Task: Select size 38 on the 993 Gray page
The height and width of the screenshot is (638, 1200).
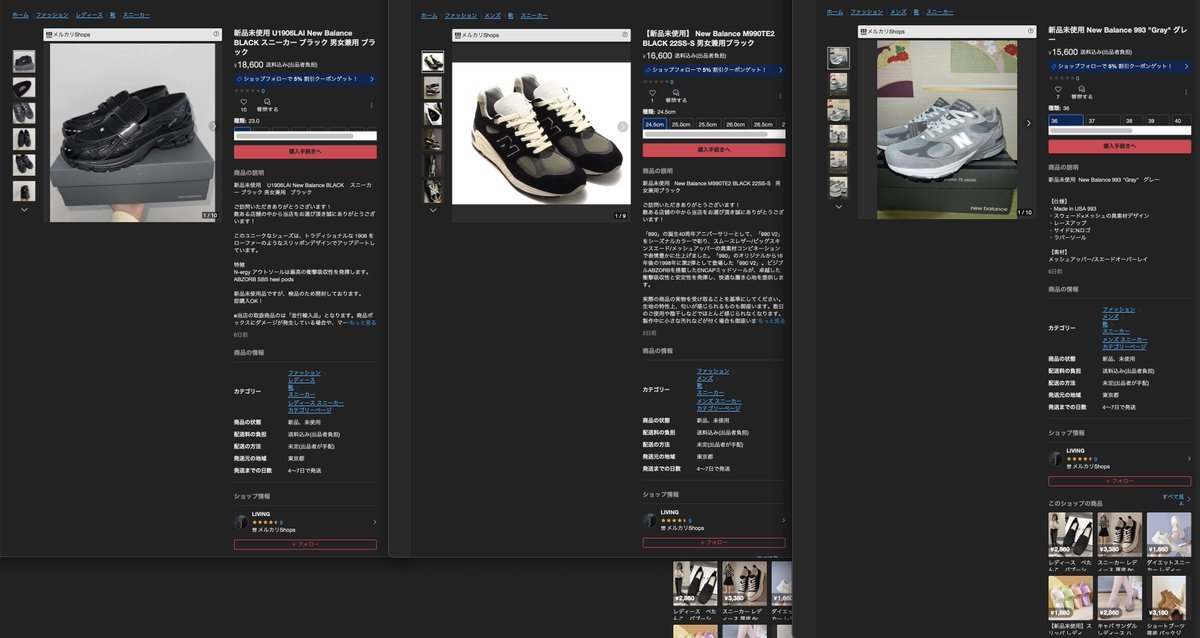Action: click(x=1132, y=120)
